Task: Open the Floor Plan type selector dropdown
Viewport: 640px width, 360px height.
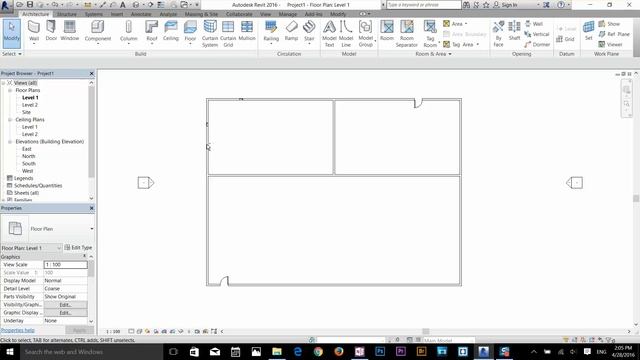Action: pos(92,229)
